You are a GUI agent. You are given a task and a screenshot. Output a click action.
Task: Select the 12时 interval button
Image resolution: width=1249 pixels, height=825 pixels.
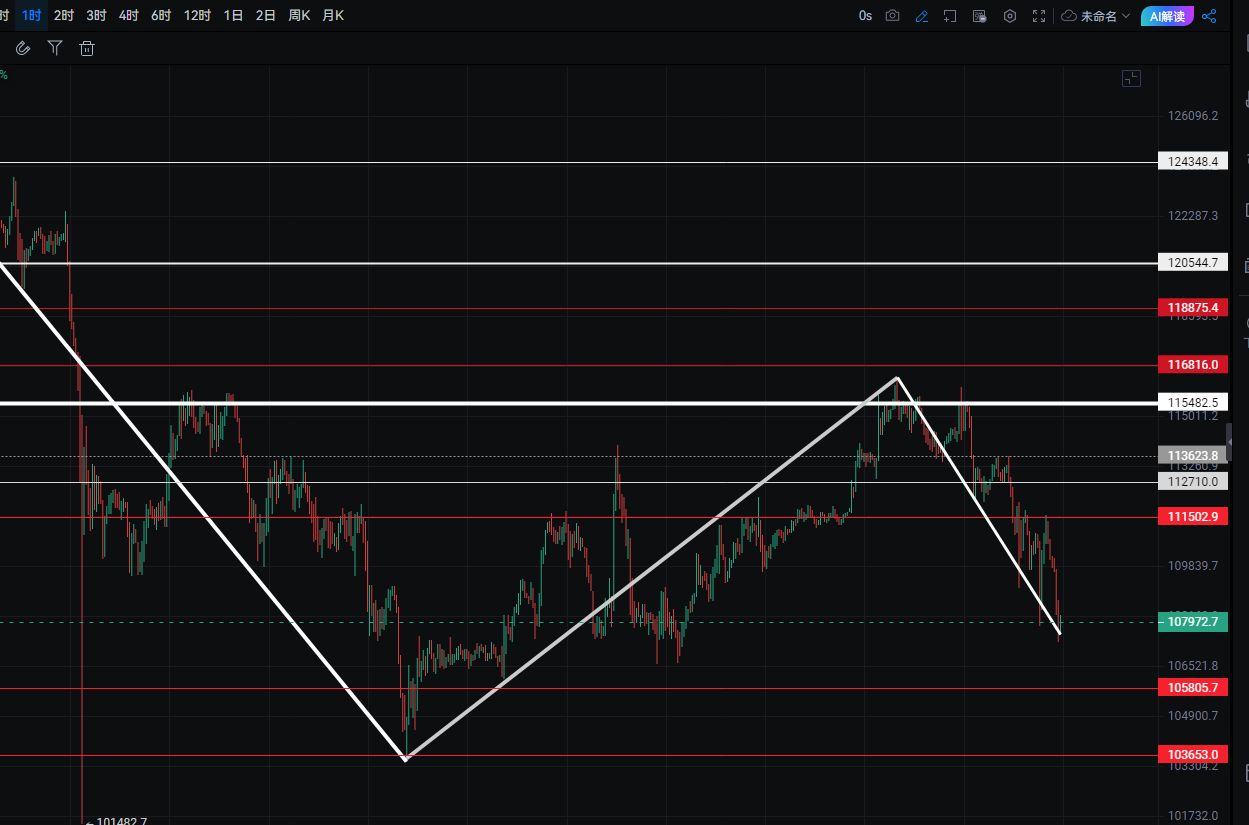click(x=197, y=16)
